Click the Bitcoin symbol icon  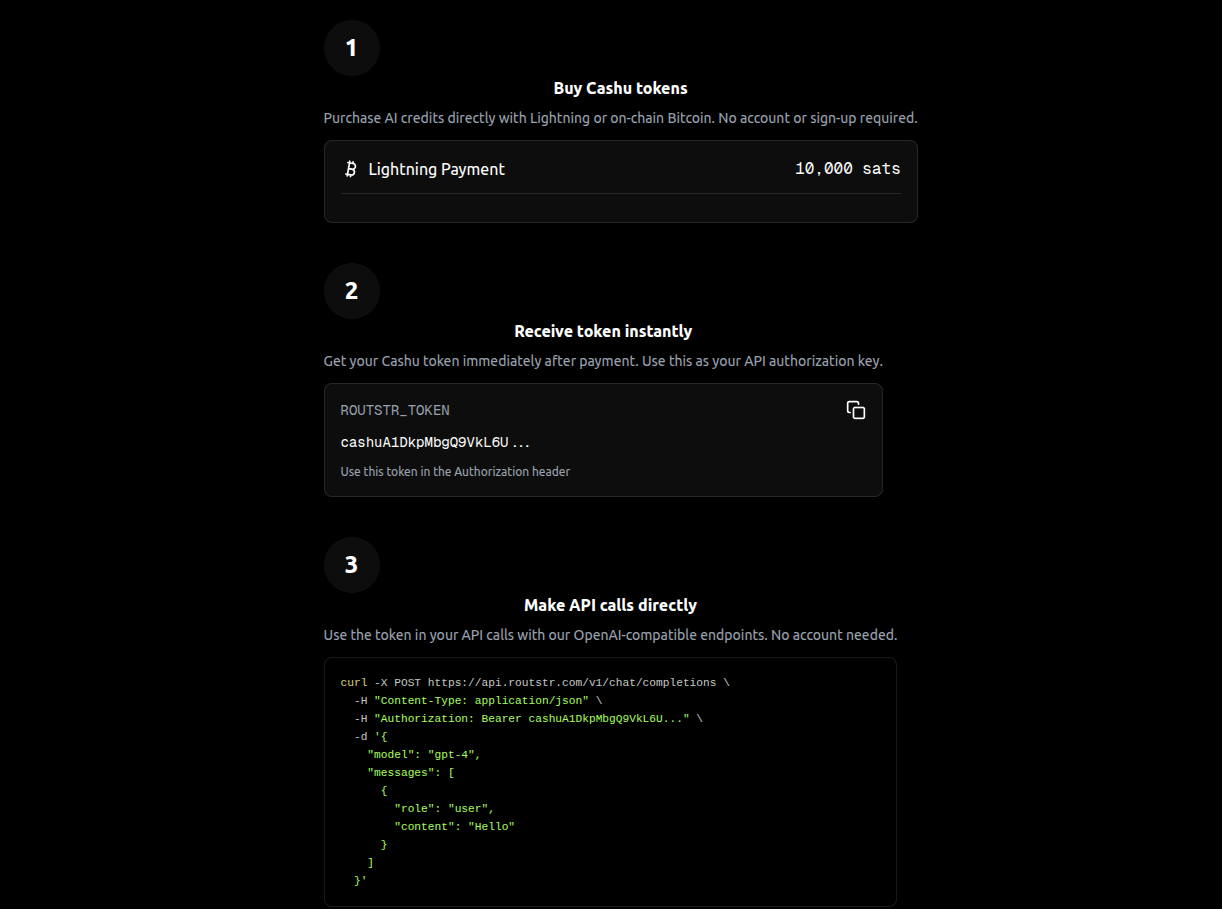coord(350,169)
